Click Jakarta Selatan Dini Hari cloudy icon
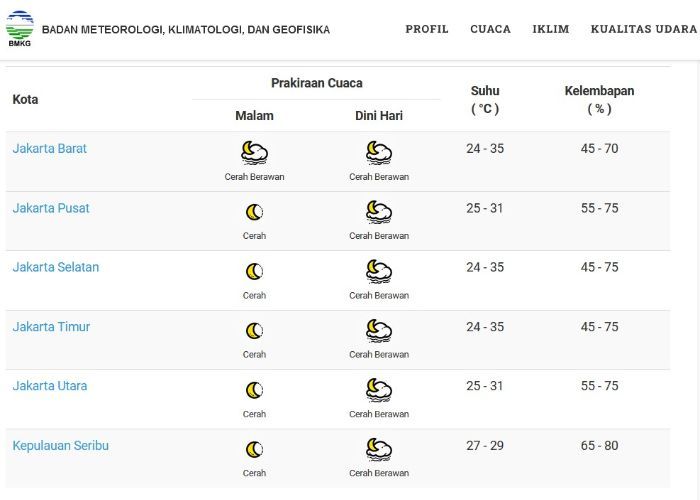 pyautogui.click(x=379, y=271)
